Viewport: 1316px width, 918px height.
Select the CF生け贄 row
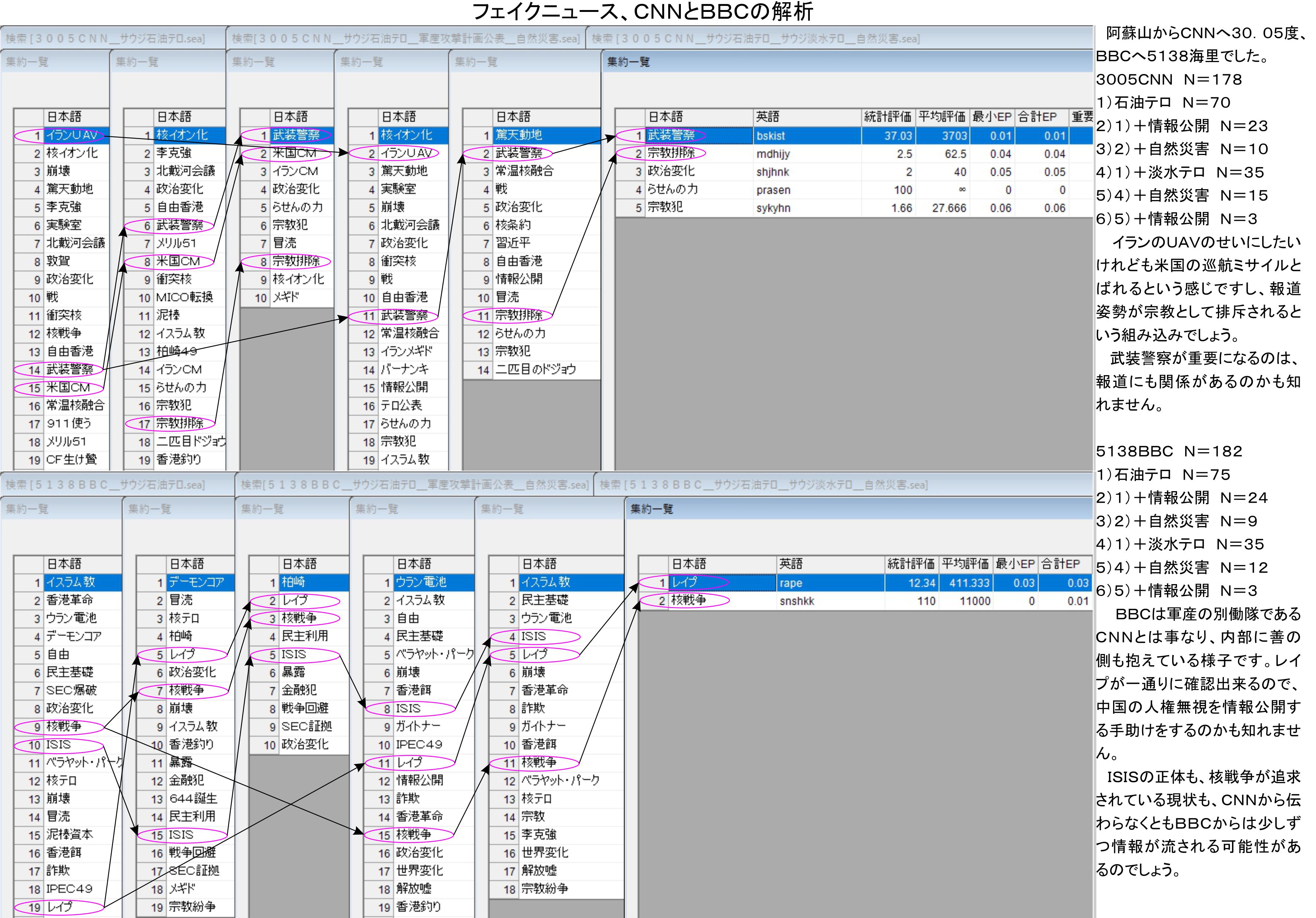coord(71,459)
